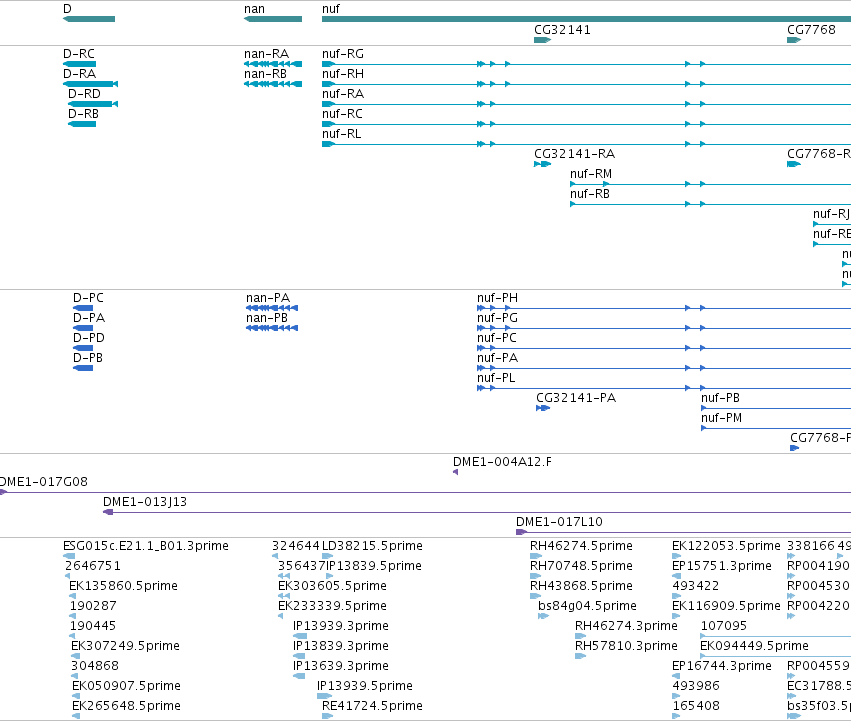This screenshot has width=851, height=721.
Task: Select the nuf-PL protein feature
Action: 664,388
